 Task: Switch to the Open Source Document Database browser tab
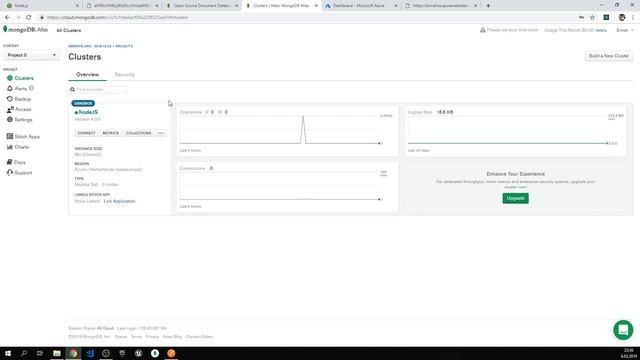tap(202, 6)
